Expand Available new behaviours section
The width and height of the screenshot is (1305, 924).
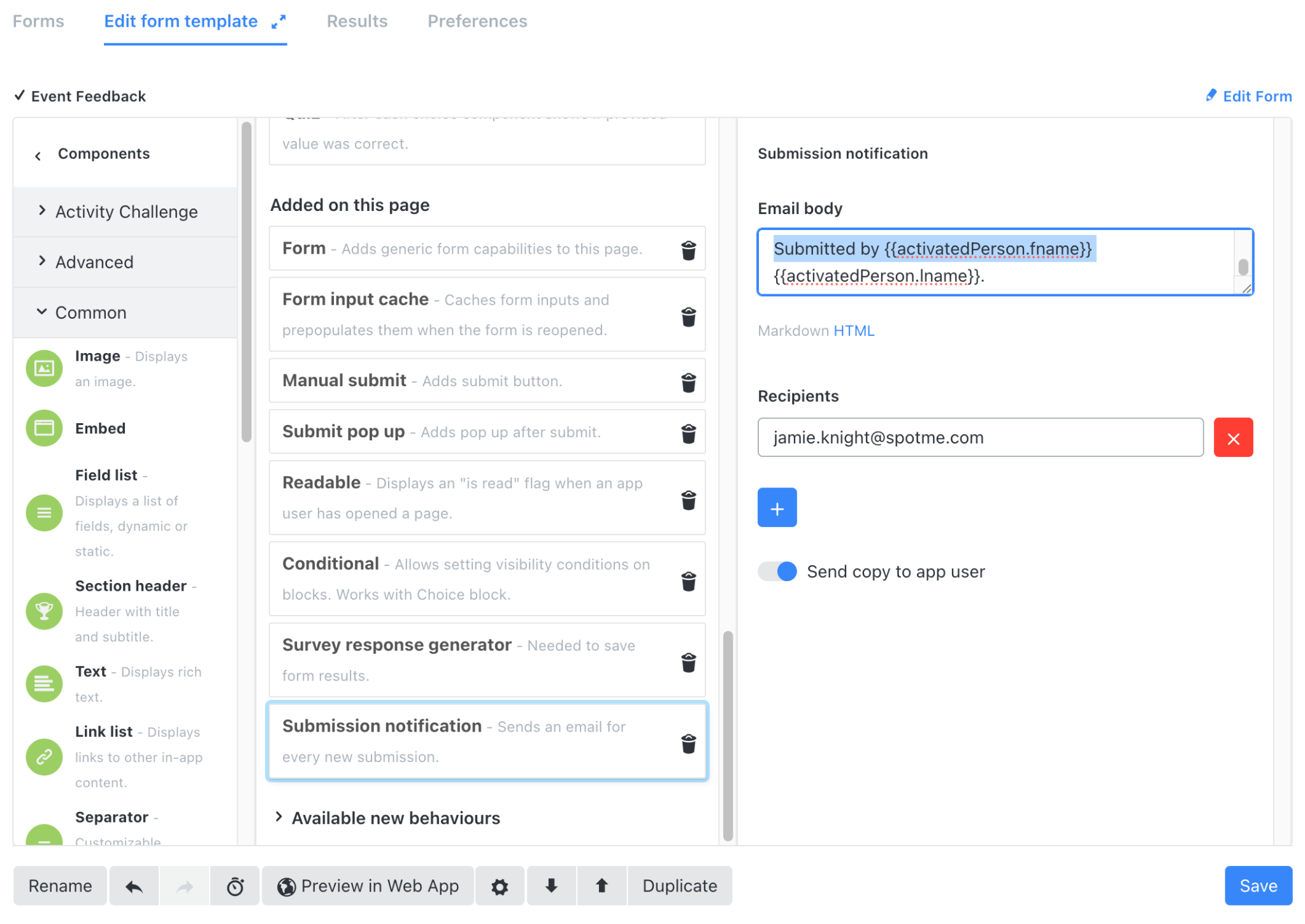coord(387,818)
